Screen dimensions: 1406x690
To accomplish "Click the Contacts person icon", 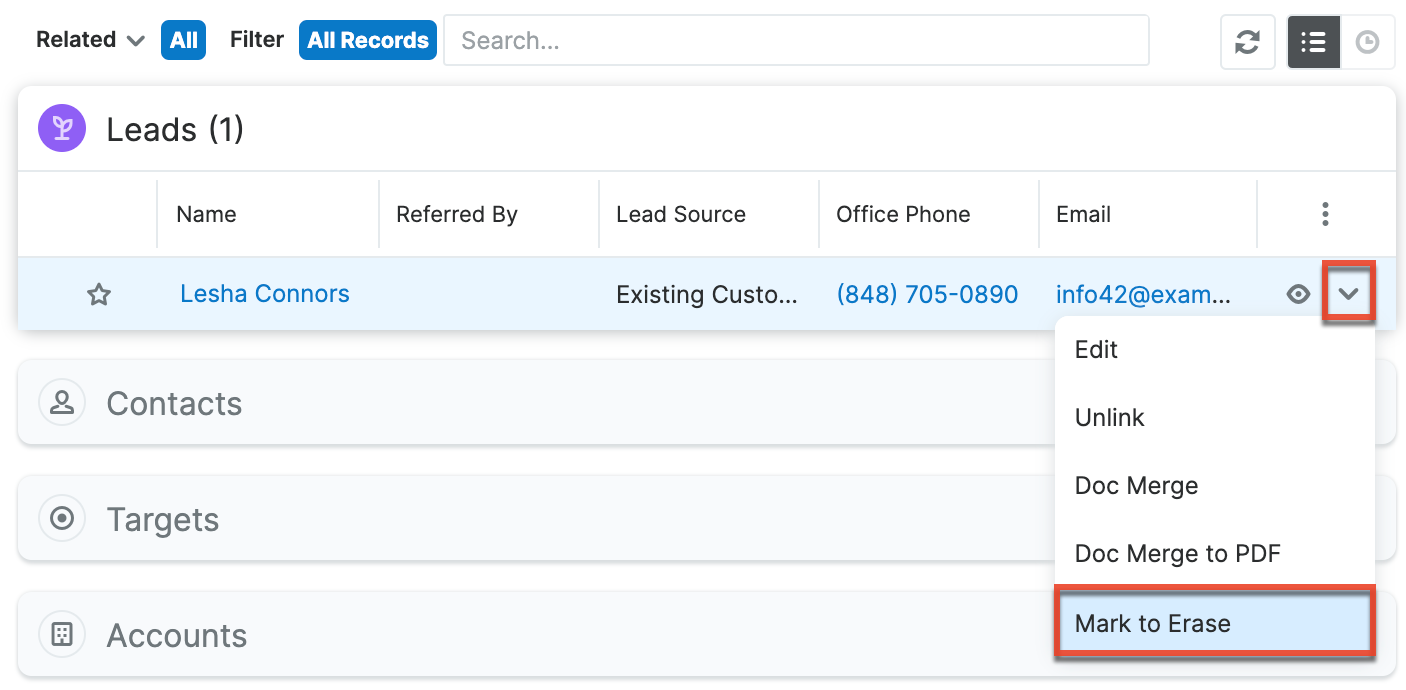I will 62,403.
